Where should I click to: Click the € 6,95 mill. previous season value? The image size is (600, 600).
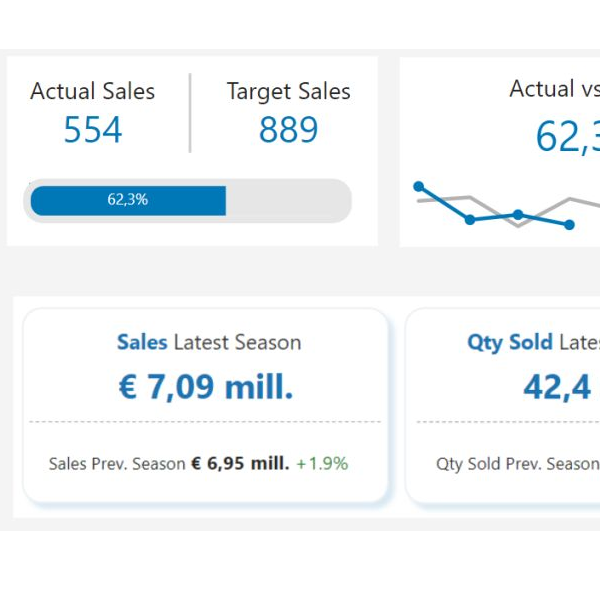tap(240, 463)
